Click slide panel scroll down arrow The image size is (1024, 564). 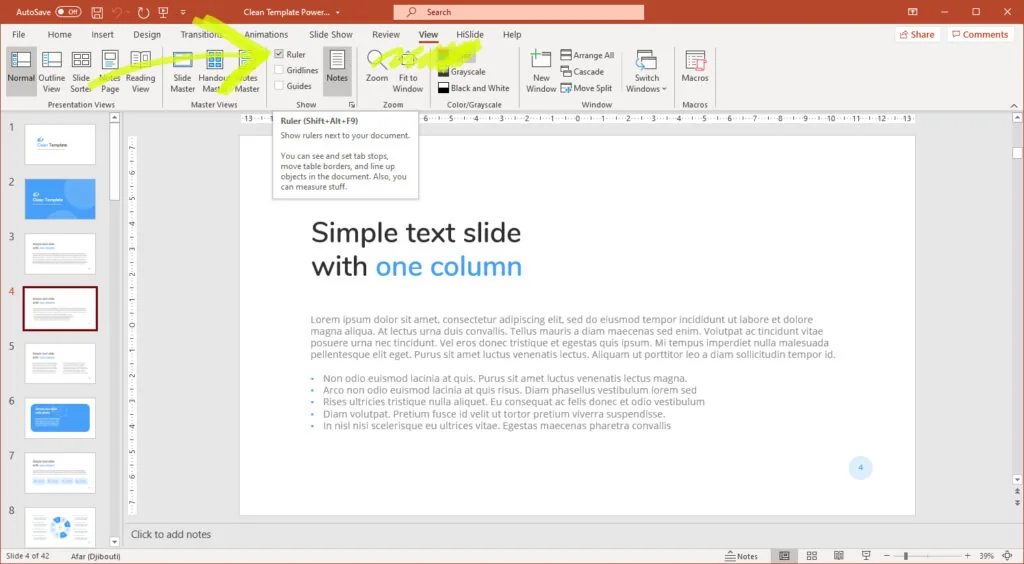pos(114,542)
